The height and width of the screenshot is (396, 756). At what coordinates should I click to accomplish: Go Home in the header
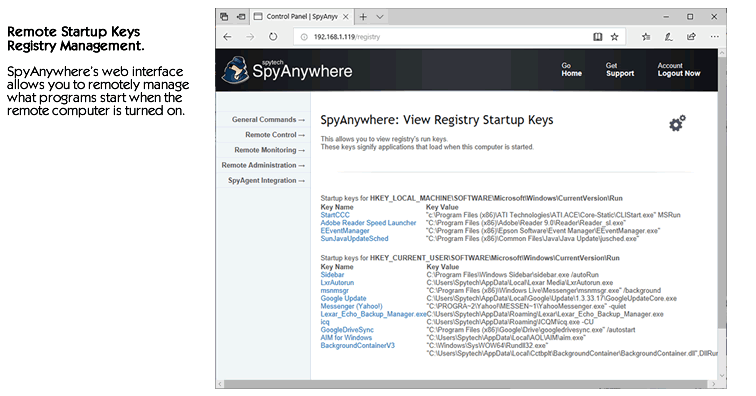pos(571,69)
